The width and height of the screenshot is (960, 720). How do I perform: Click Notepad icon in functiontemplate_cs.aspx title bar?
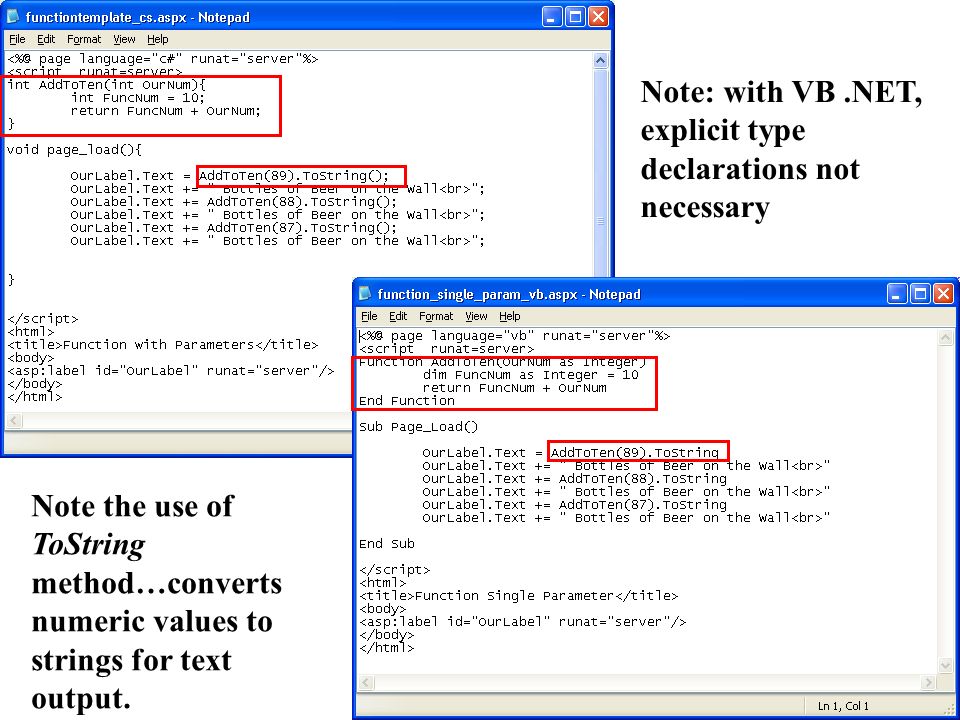click(13, 17)
